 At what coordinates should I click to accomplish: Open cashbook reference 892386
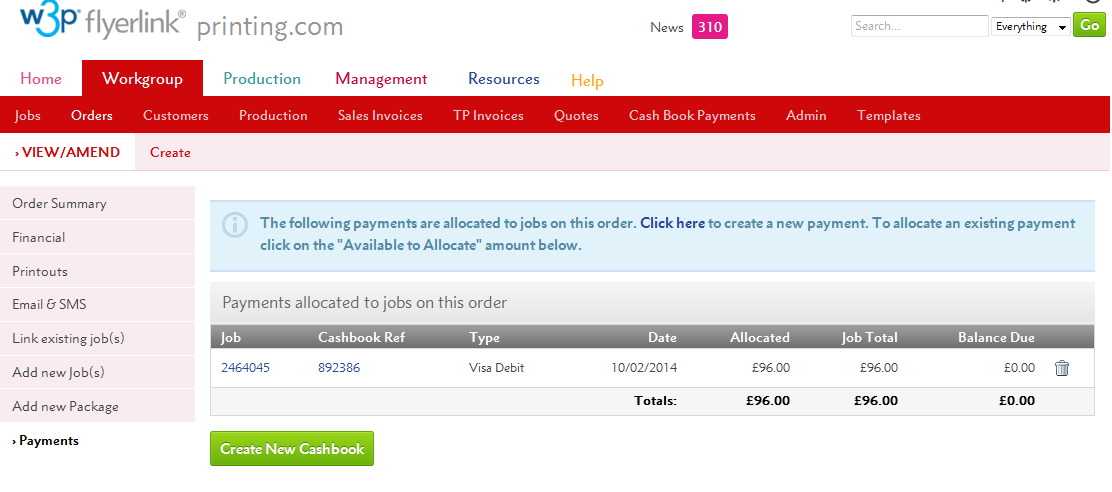tap(339, 368)
